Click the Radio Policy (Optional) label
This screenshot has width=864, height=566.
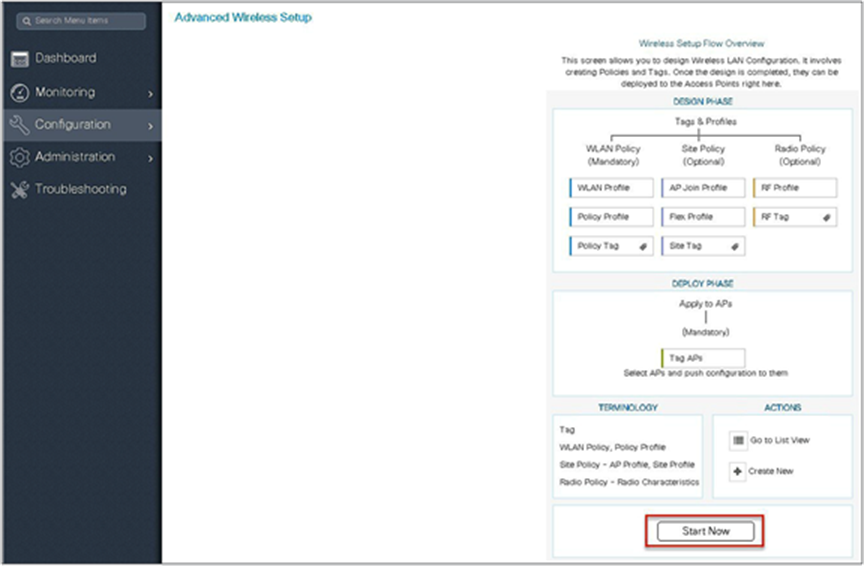point(800,155)
